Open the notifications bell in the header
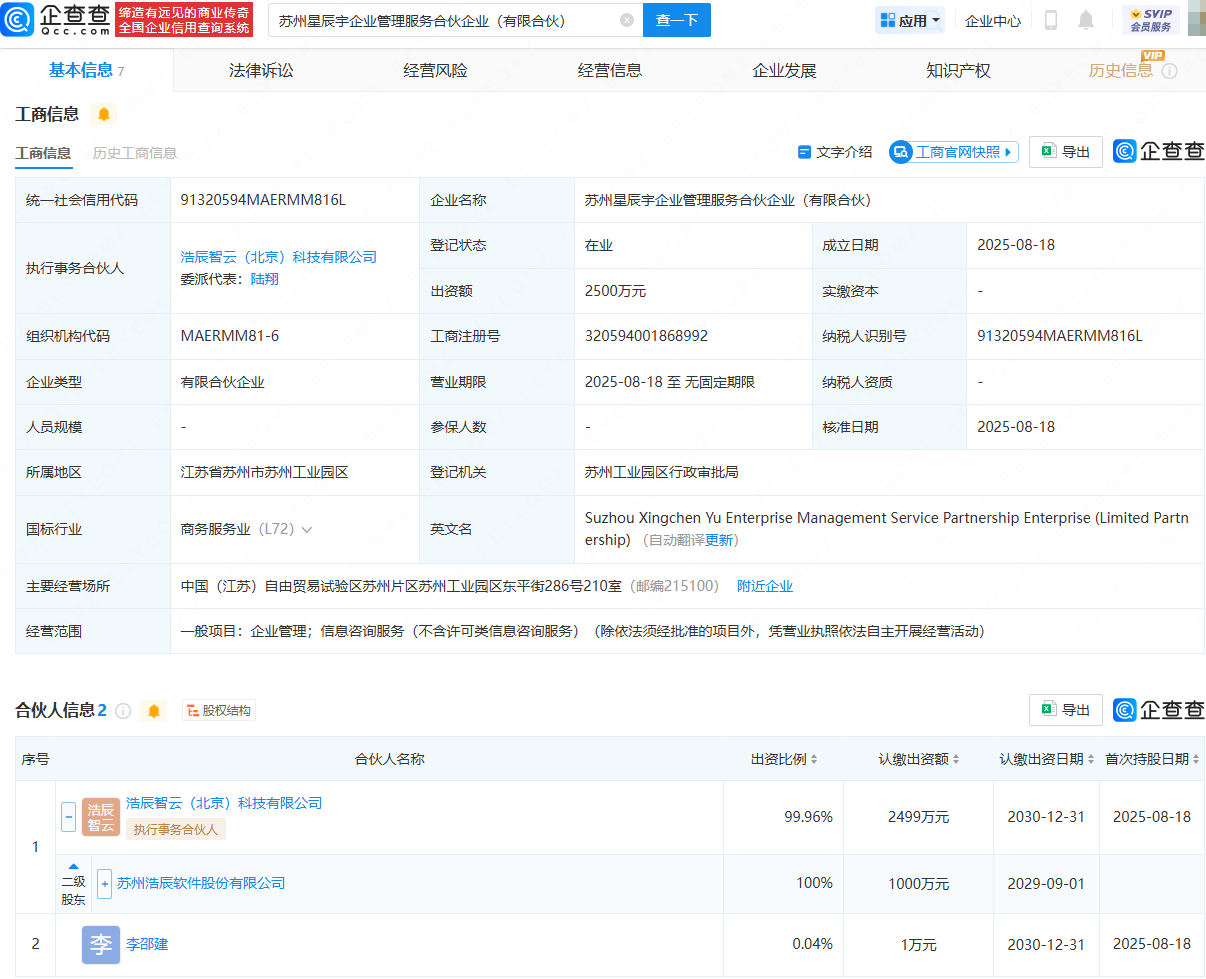 1086,20
